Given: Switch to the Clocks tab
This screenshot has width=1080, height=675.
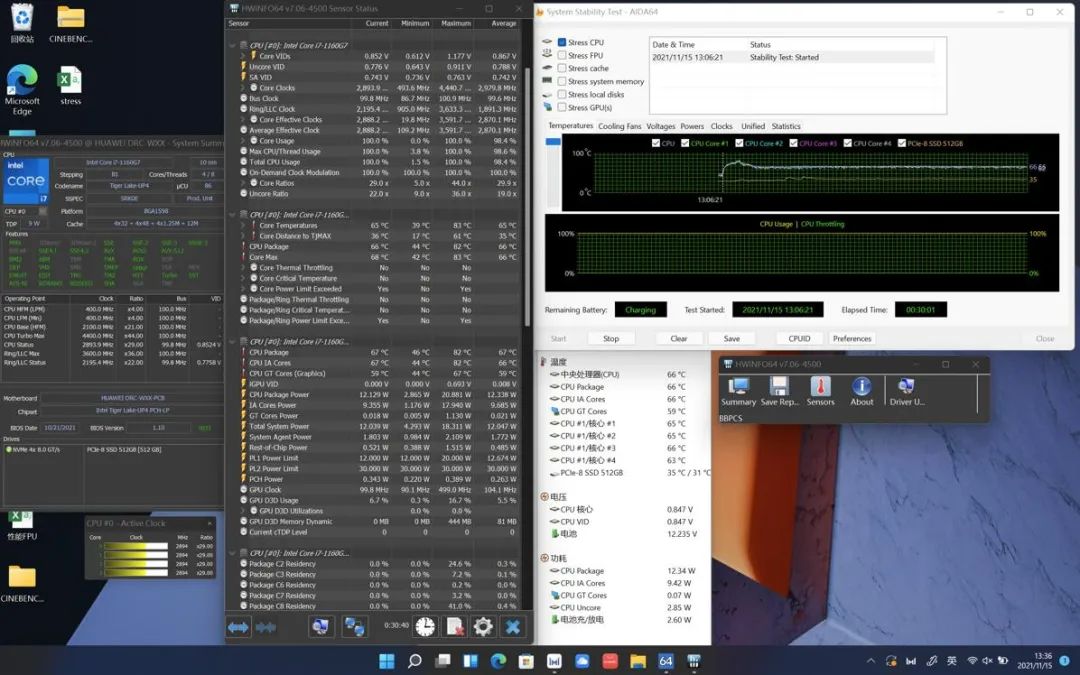Looking at the screenshot, I should (x=721, y=126).
